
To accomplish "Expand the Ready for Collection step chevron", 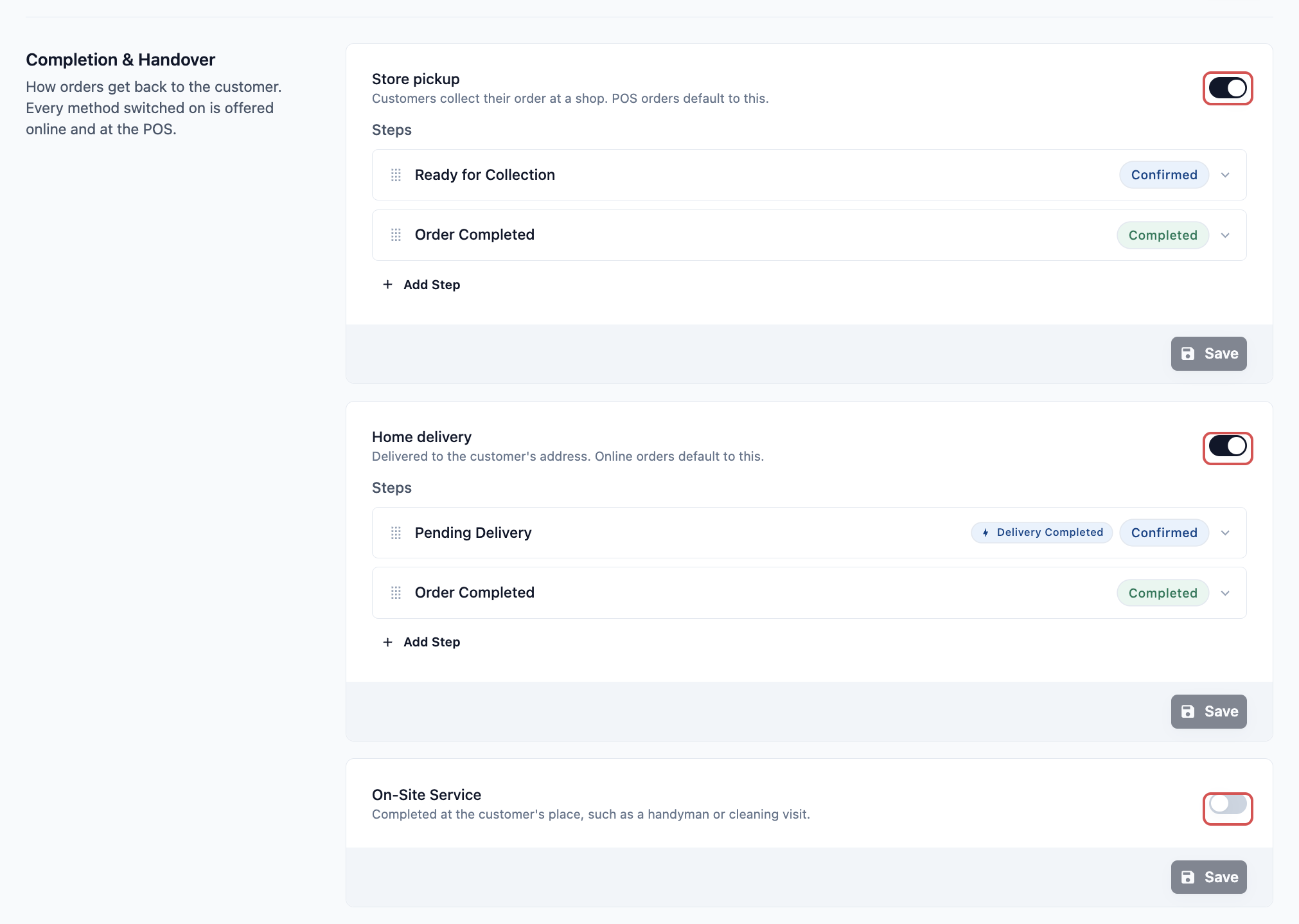I will coord(1225,175).
